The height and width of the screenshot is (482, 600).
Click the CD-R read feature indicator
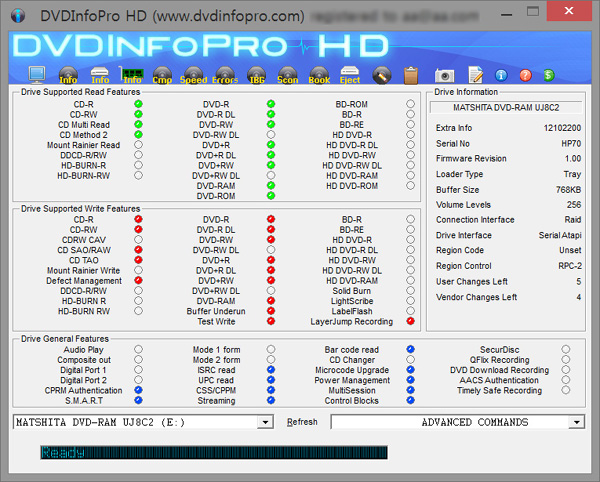point(139,104)
